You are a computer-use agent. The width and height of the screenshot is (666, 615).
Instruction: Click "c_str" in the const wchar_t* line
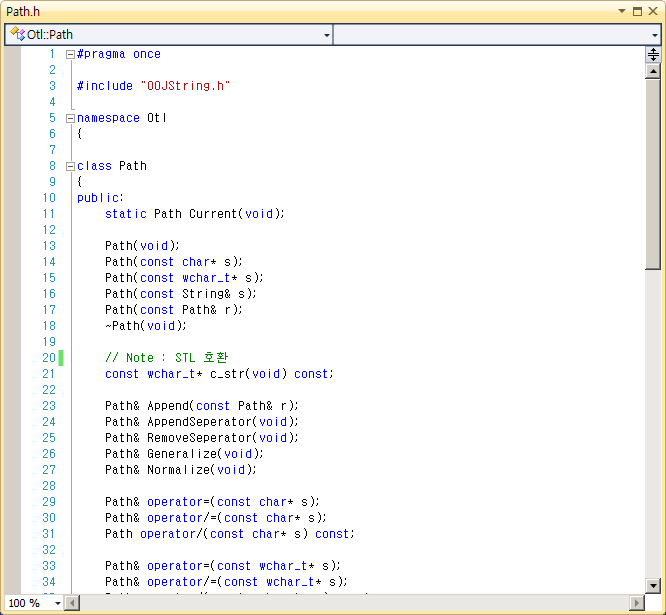(x=227, y=374)
